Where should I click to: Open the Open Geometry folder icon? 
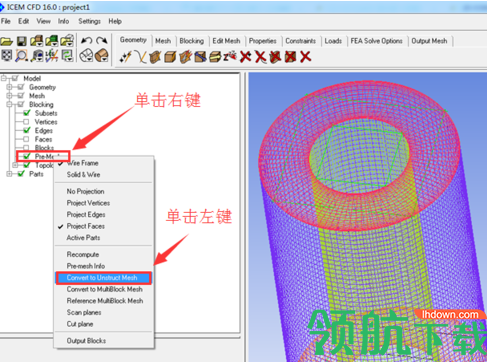(x=37, y=41)
